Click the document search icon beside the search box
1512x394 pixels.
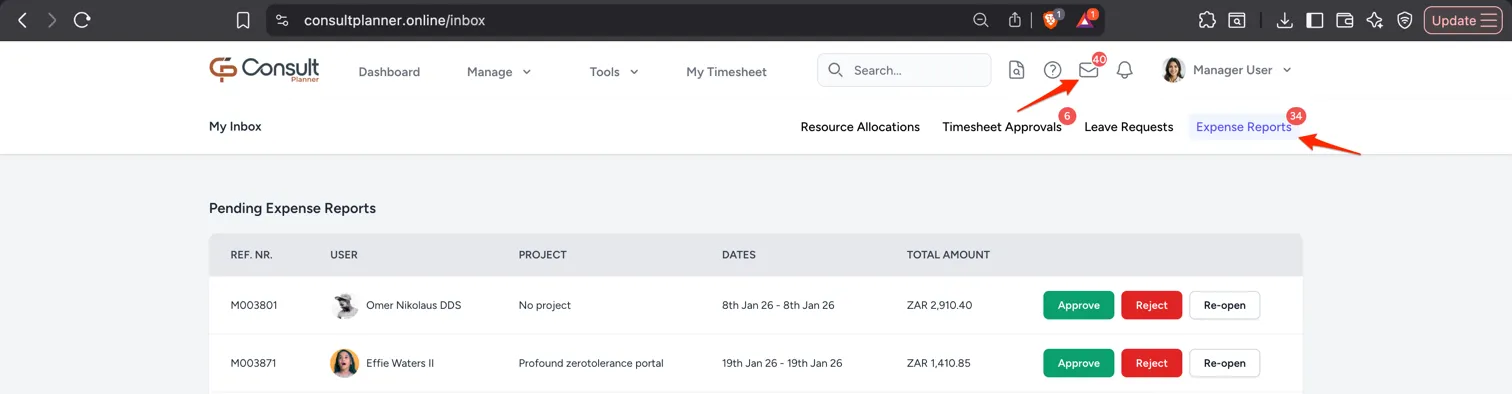1016,70
